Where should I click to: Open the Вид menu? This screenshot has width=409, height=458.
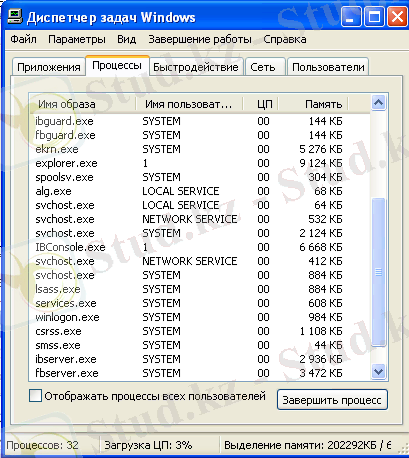[127, 39]
